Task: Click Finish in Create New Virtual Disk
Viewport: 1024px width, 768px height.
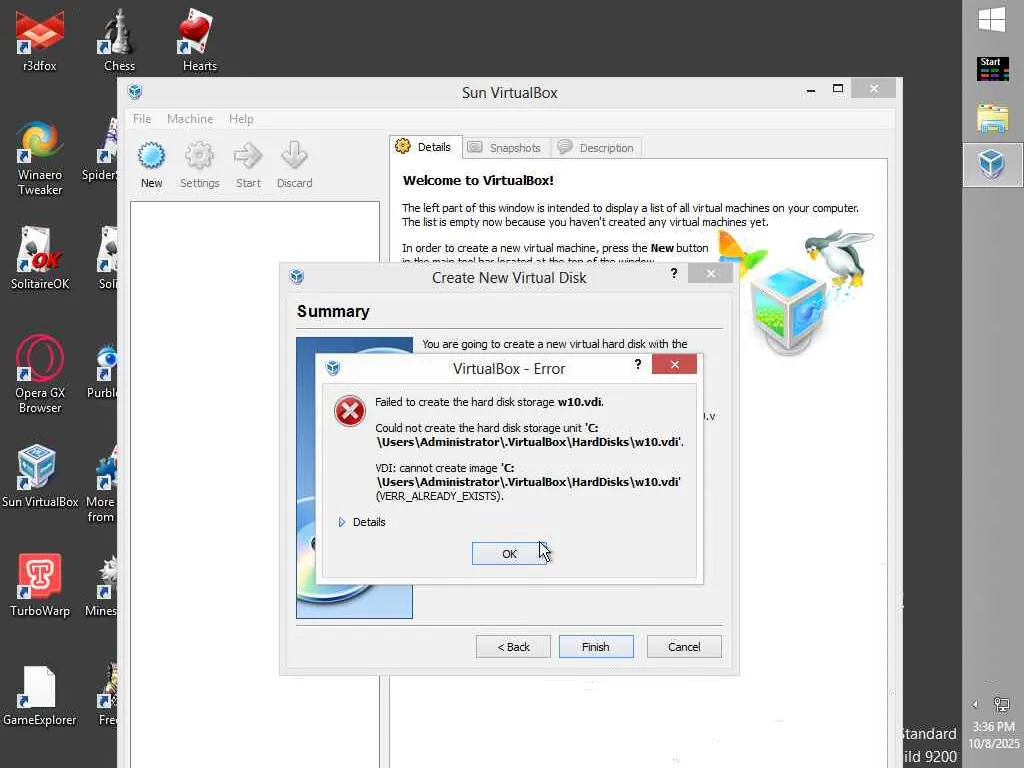Action: [x=596, y=647]
